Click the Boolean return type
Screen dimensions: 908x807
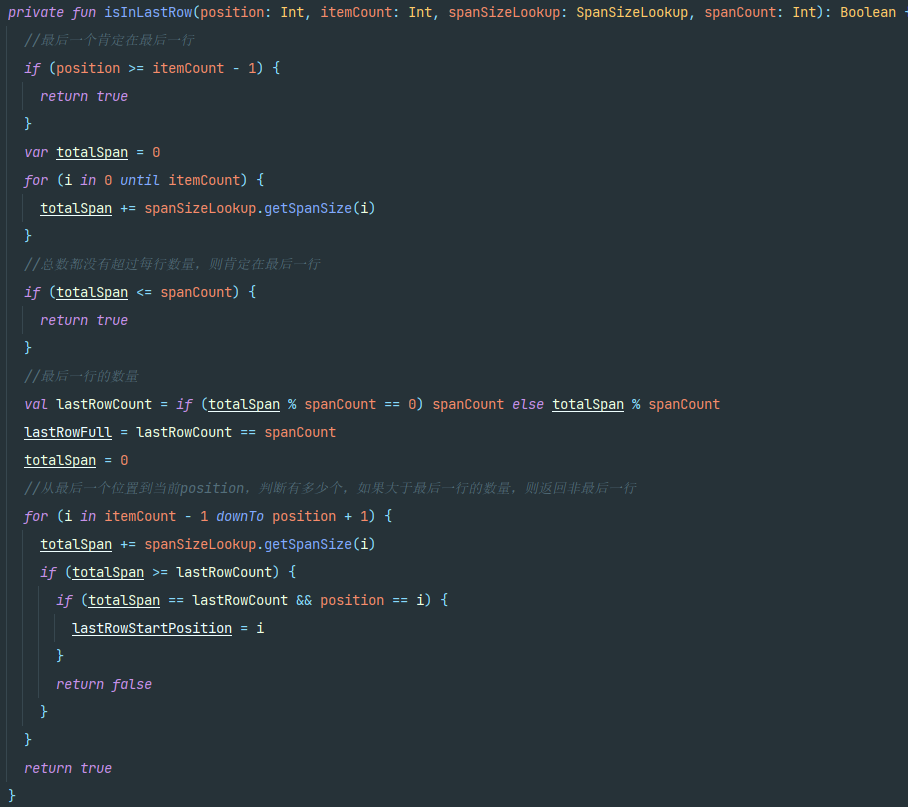point(868,12)
